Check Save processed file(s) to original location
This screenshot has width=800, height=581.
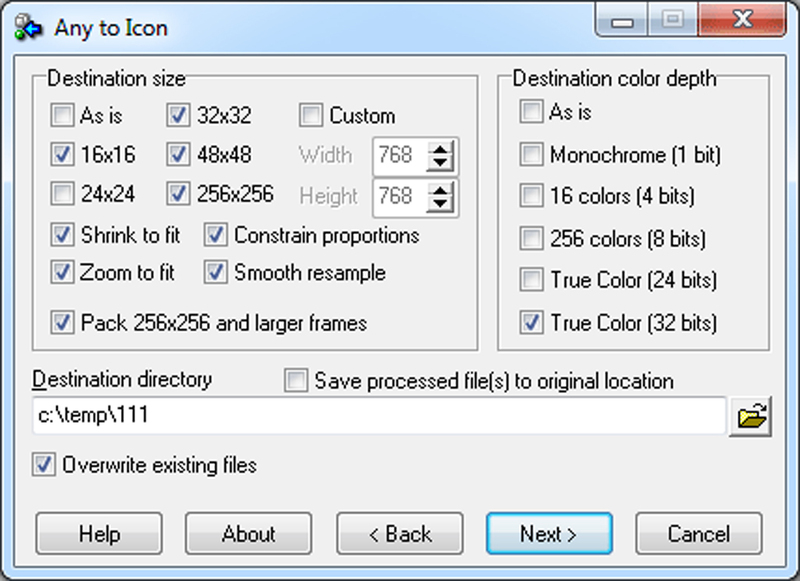[x=296, y=381]
